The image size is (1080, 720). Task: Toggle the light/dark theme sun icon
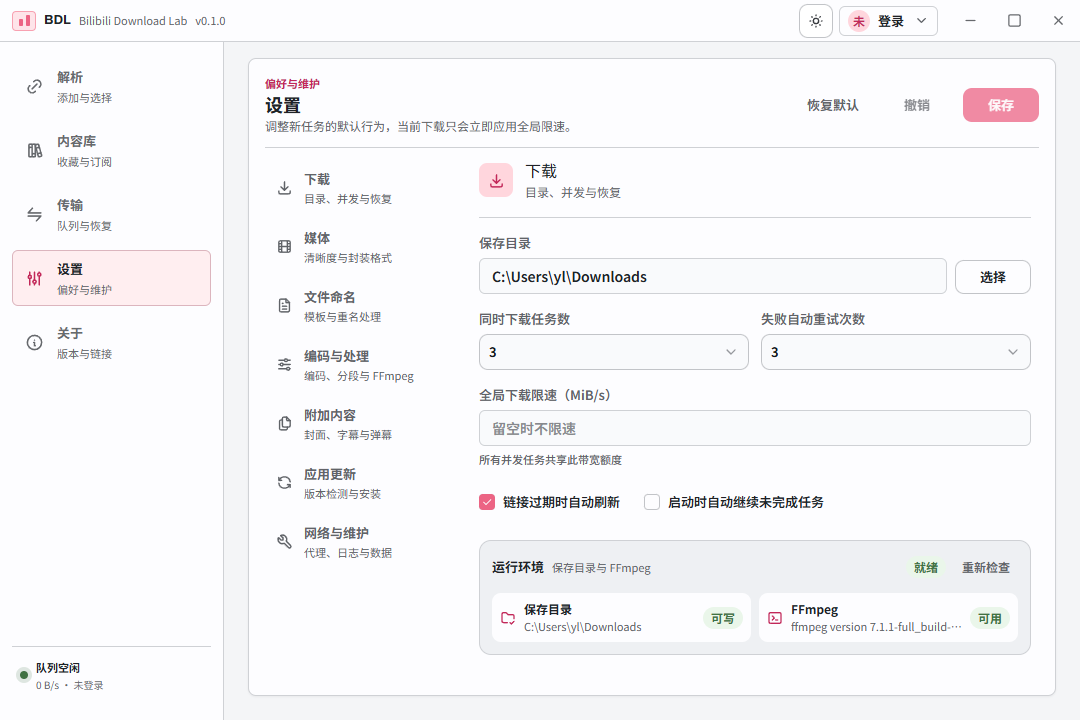(x=816, y=21)
